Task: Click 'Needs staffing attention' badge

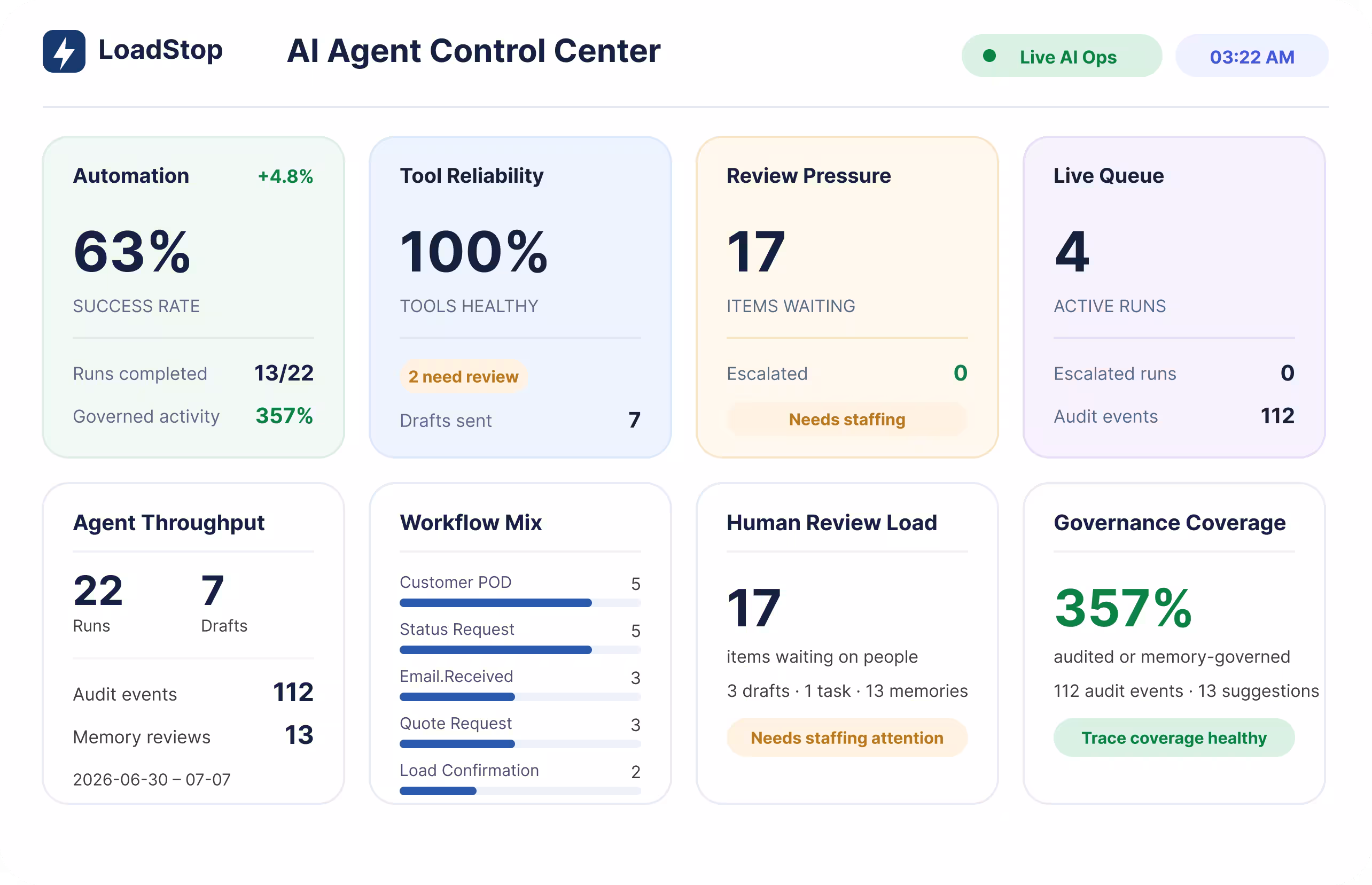Action: (x=846, y=738)
